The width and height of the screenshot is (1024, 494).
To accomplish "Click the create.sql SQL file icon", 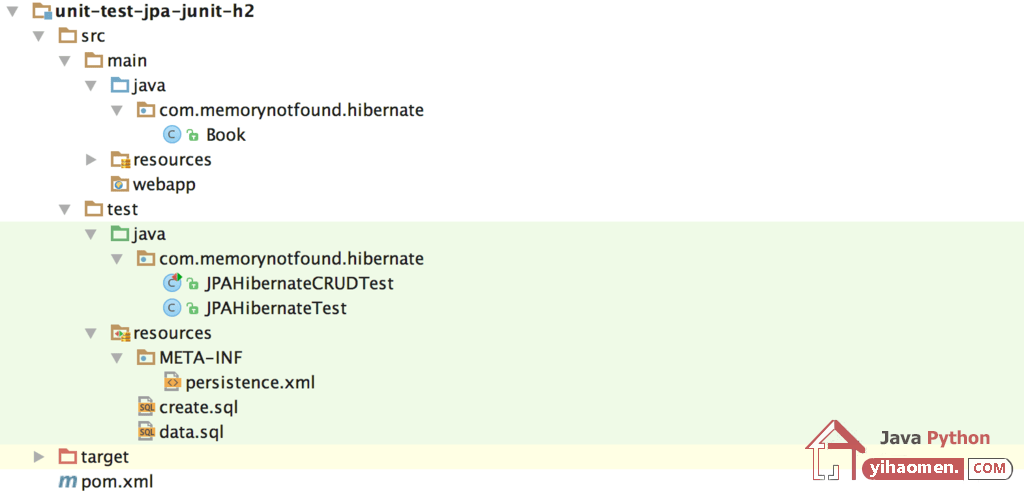I will point(146,408).
